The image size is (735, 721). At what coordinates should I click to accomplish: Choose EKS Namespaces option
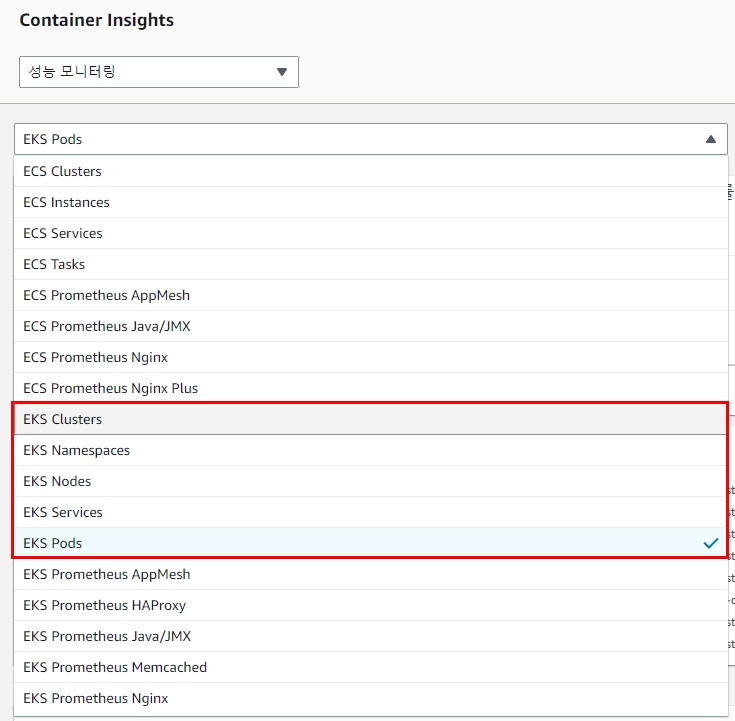(371, 450)
